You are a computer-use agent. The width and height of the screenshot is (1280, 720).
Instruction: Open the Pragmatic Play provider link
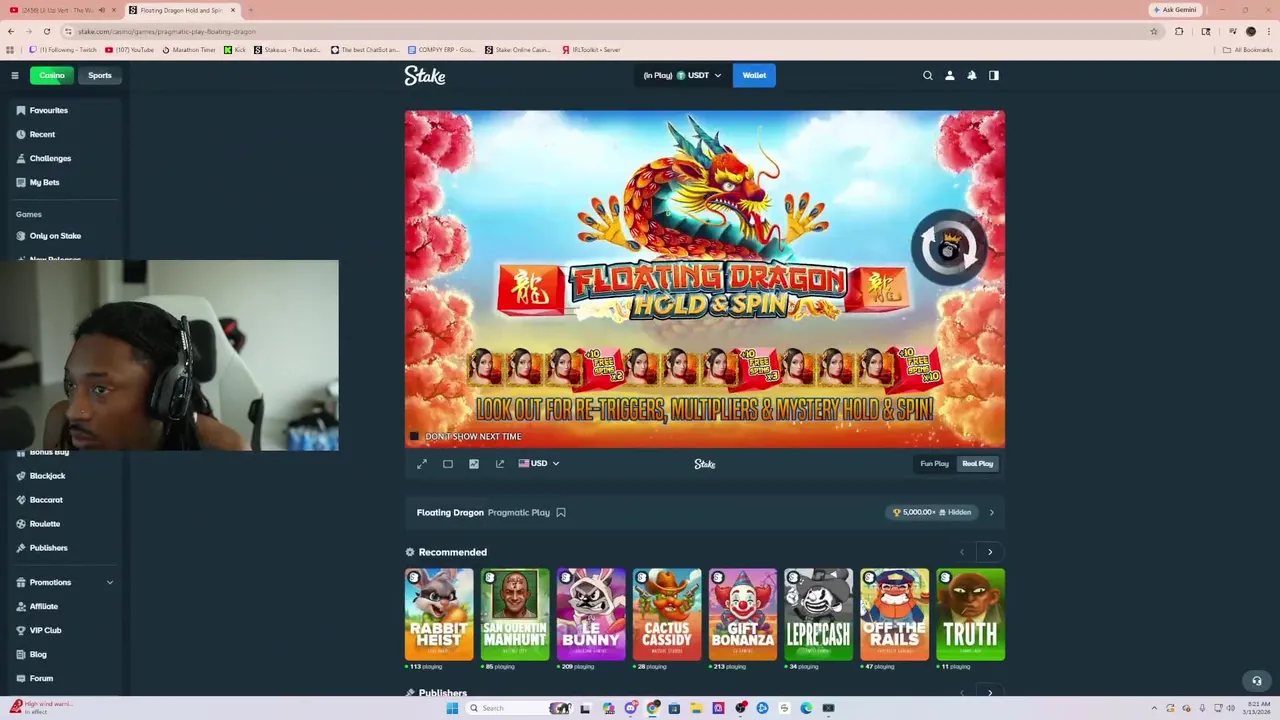[519, 512]
